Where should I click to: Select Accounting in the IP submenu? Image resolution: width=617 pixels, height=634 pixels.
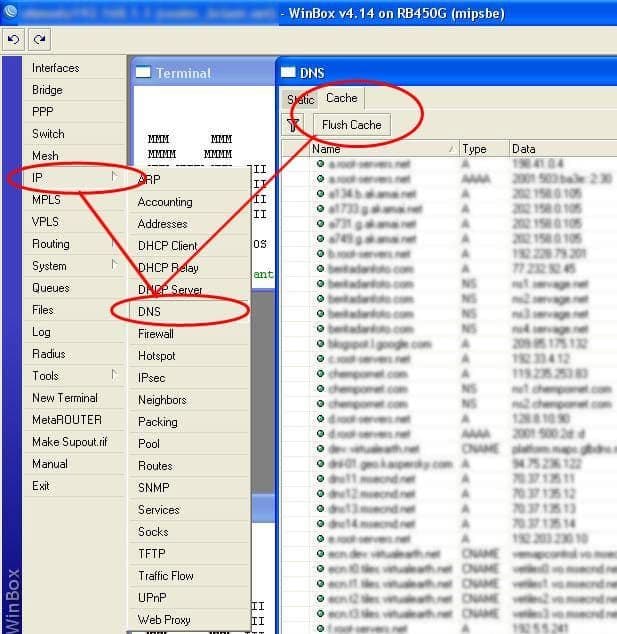coord(189,202)
